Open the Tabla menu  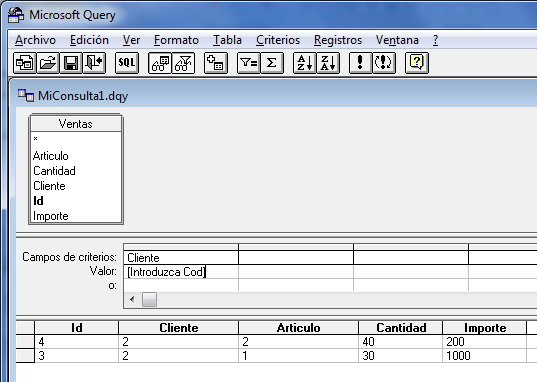tap(227, 40)
